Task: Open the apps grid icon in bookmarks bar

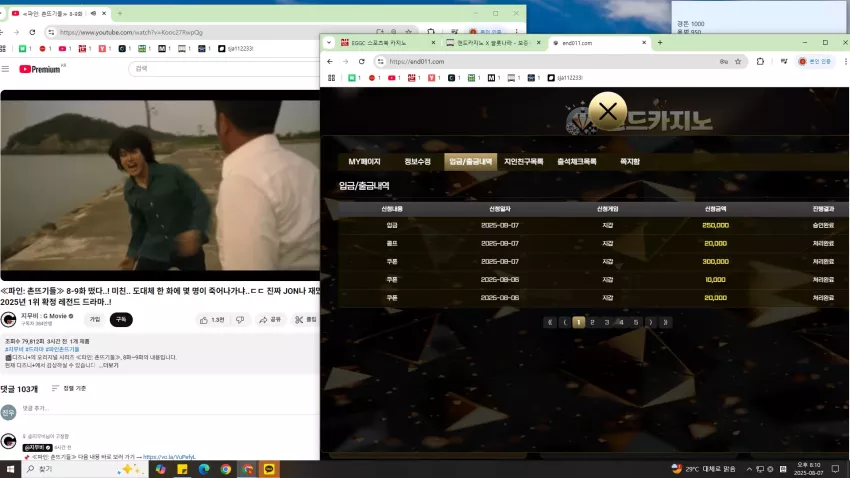Action: pos(331,78)
